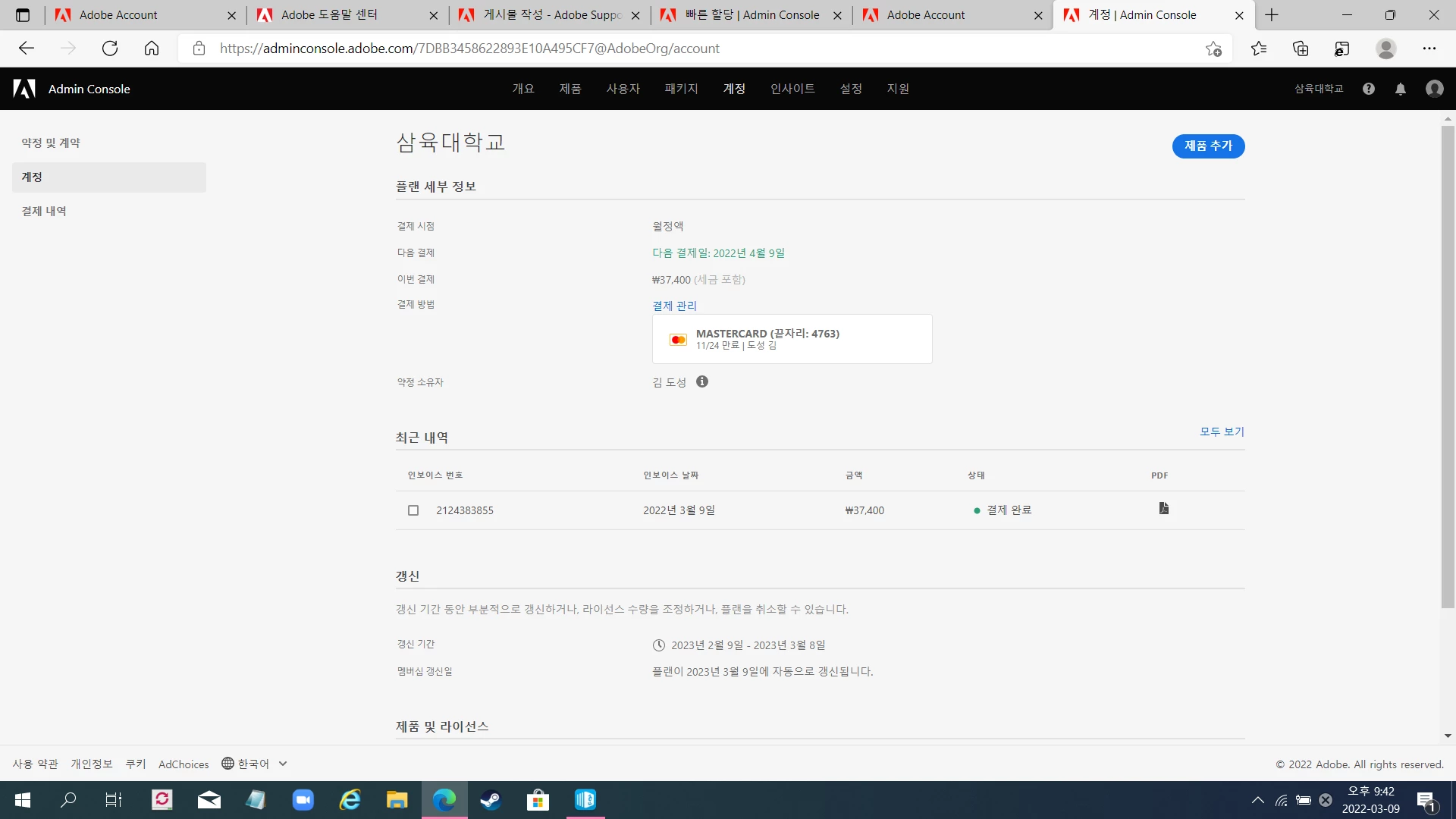Show hidden system tray icons
Viewport: 1456px width, 819px height.
[1258, 800]
